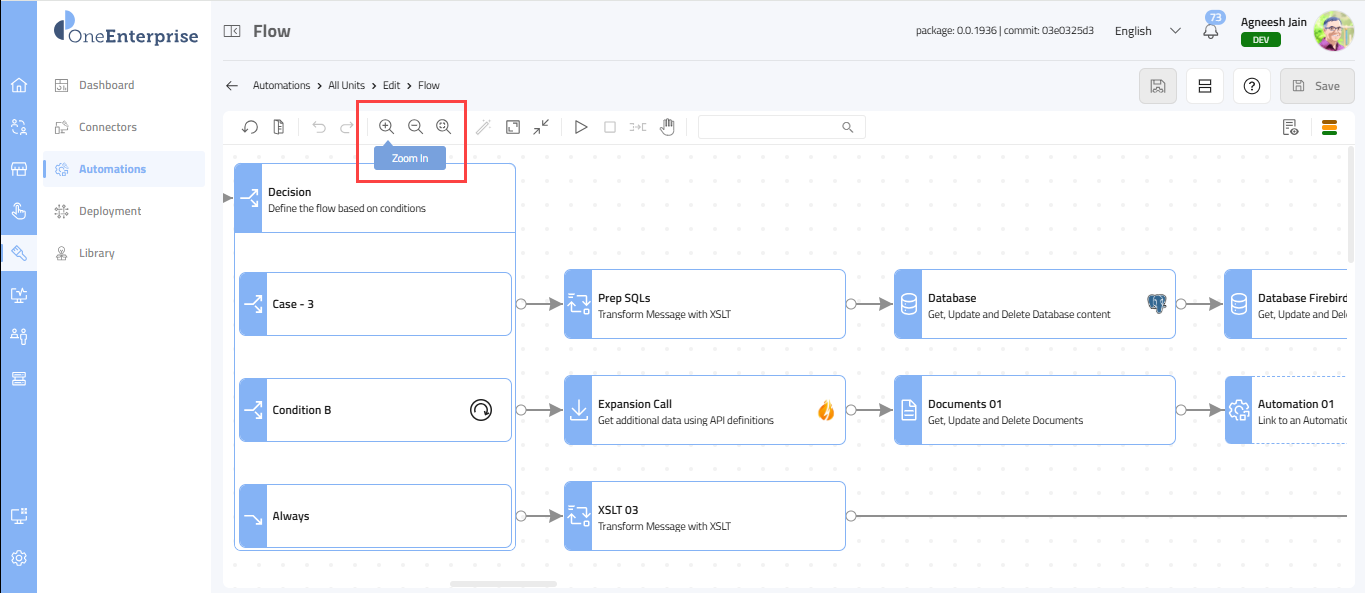This screenshot has height=593, width=1365.
Task: Click the refresh icon in flow toolbar
Action: click(x=250, y=127)
